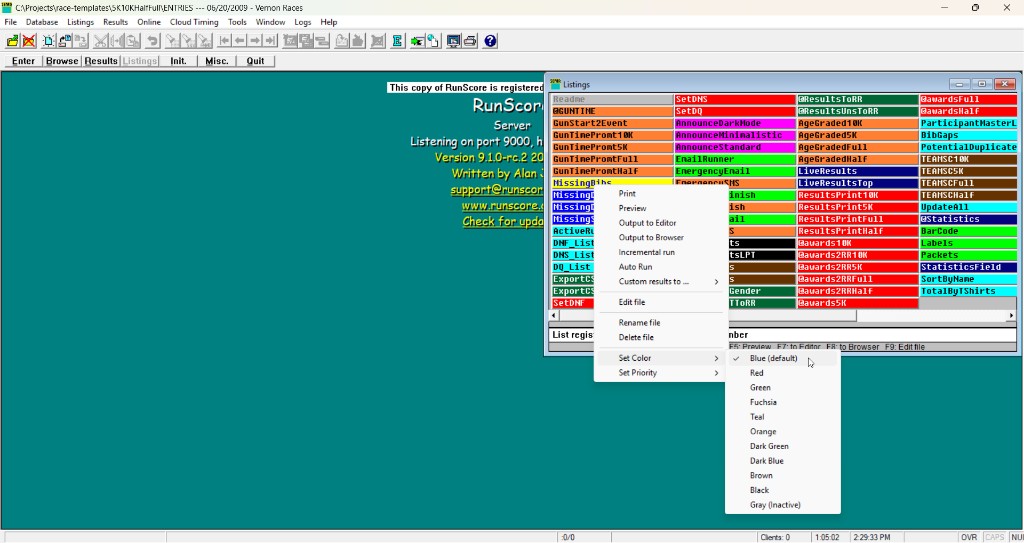The height and width of the screenshot is (543, 1024).
Task: Click the undo arrow toolbar icon
Action: [x=152, y=41]
